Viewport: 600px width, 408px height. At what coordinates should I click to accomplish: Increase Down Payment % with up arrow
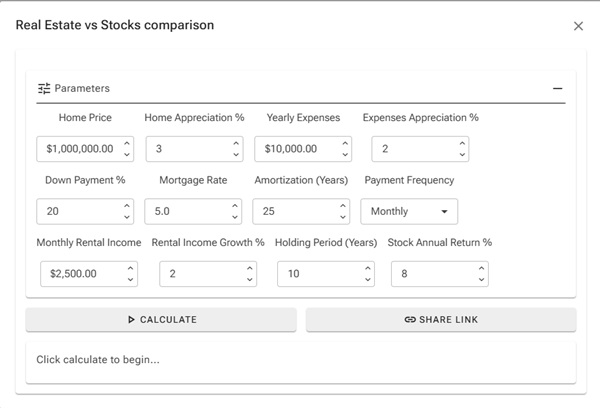coord(127,206)
